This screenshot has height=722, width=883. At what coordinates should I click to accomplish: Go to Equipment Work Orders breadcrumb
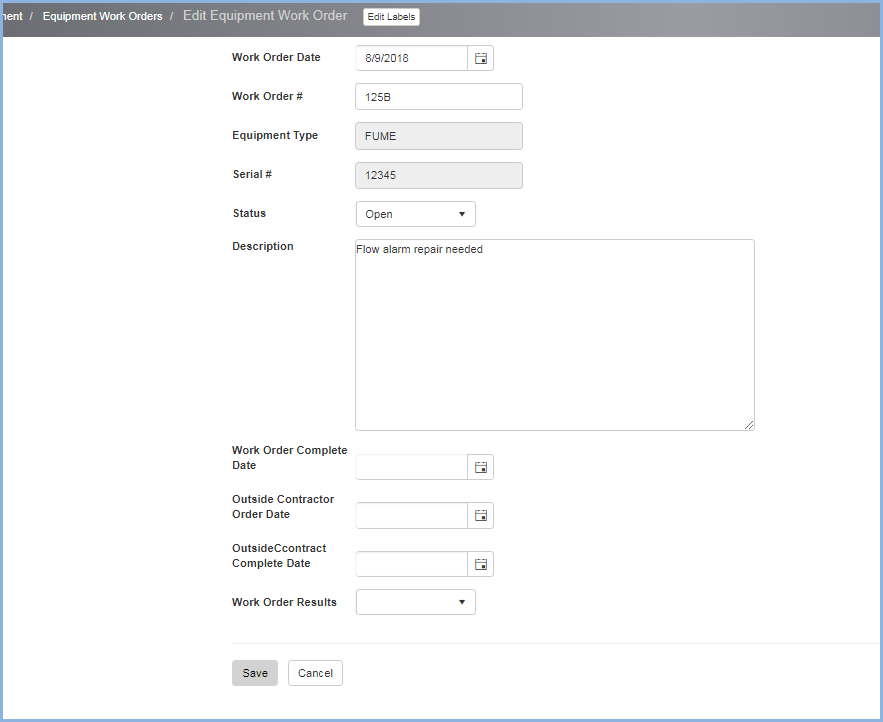[x=102, y=16]
